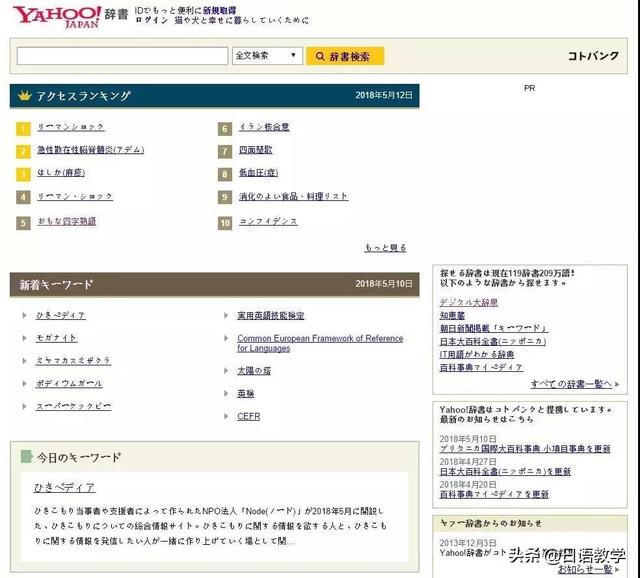Click the number 1 ranking badge
This screenshot has width=640, height=578.
click(23, 129)
